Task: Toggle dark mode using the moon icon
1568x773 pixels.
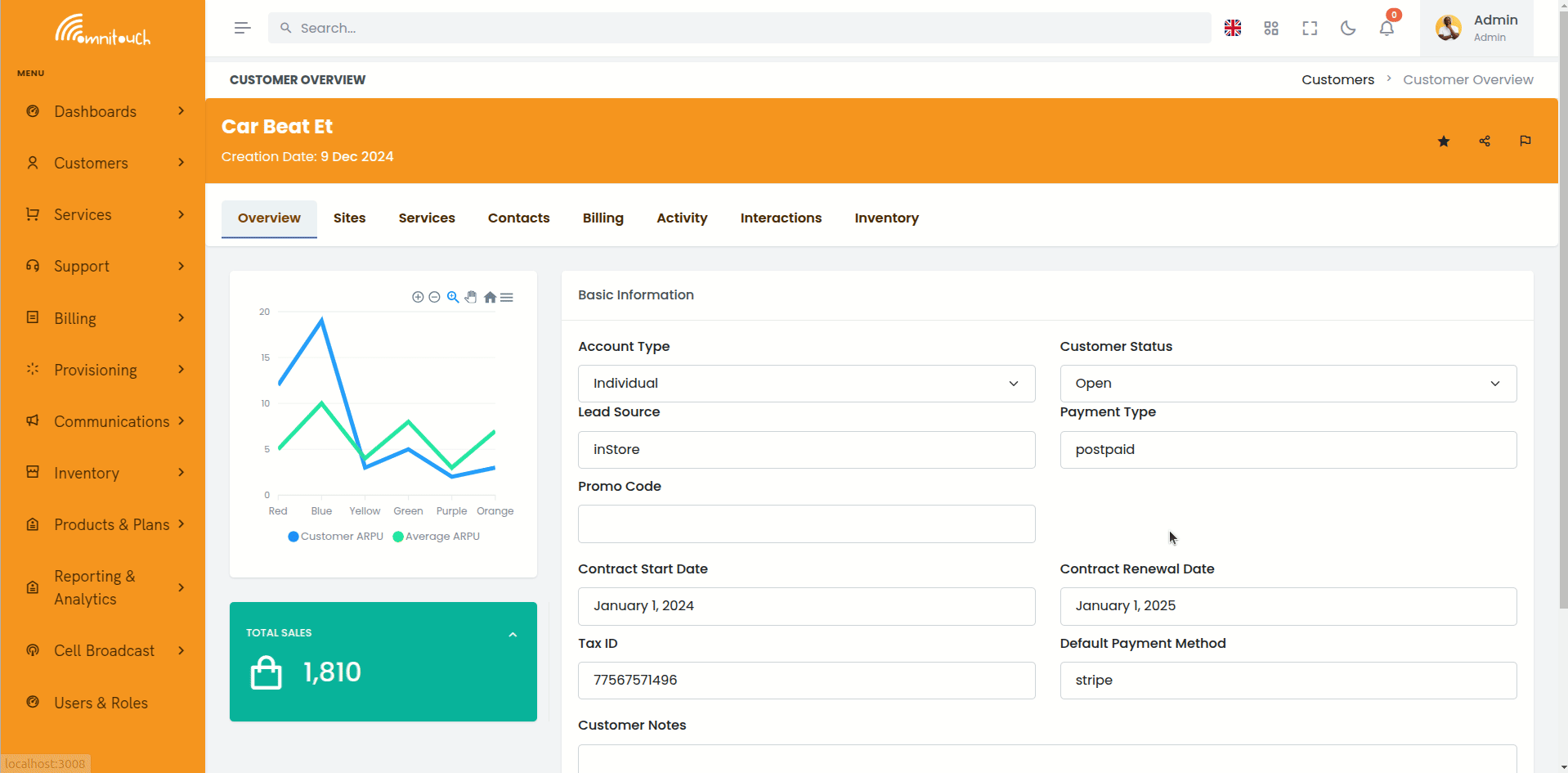Action: coord(1347,28)
